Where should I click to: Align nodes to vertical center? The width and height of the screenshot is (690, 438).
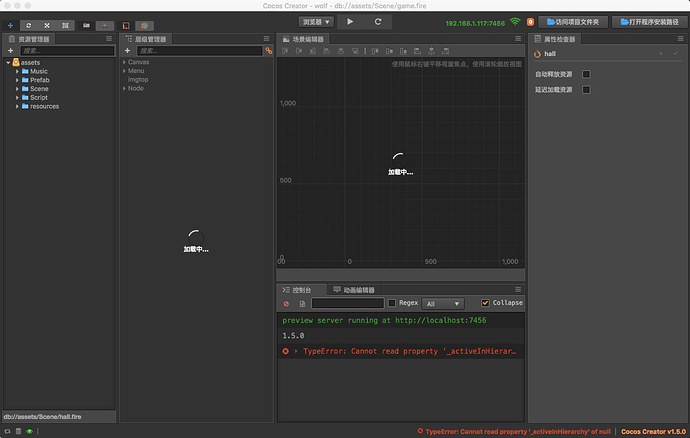(299, 51)
